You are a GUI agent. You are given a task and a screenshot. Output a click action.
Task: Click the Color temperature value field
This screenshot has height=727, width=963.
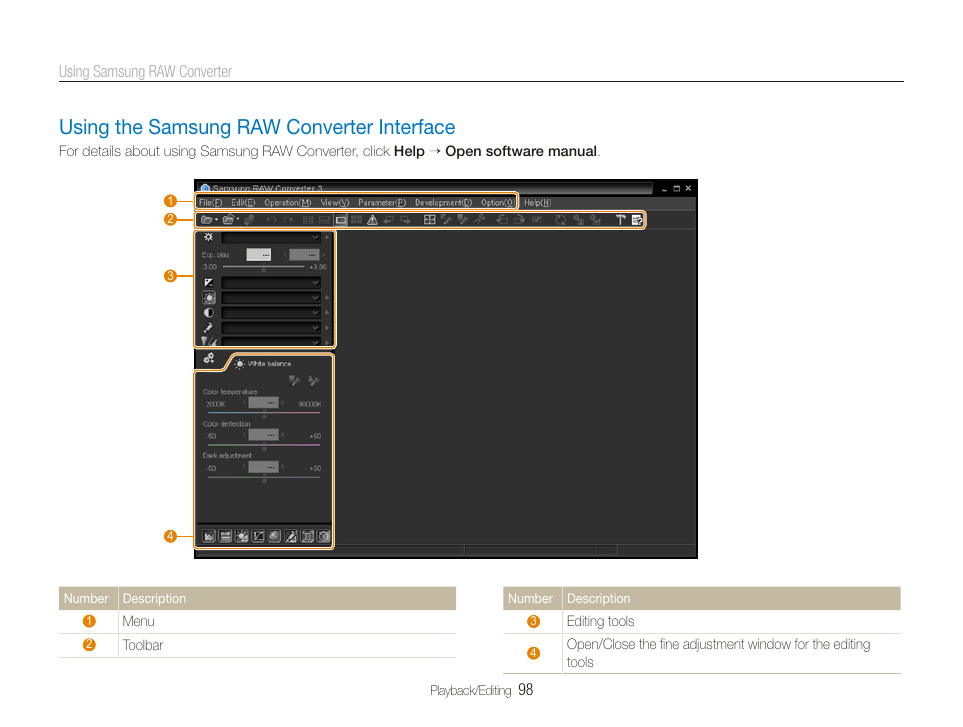263,403
